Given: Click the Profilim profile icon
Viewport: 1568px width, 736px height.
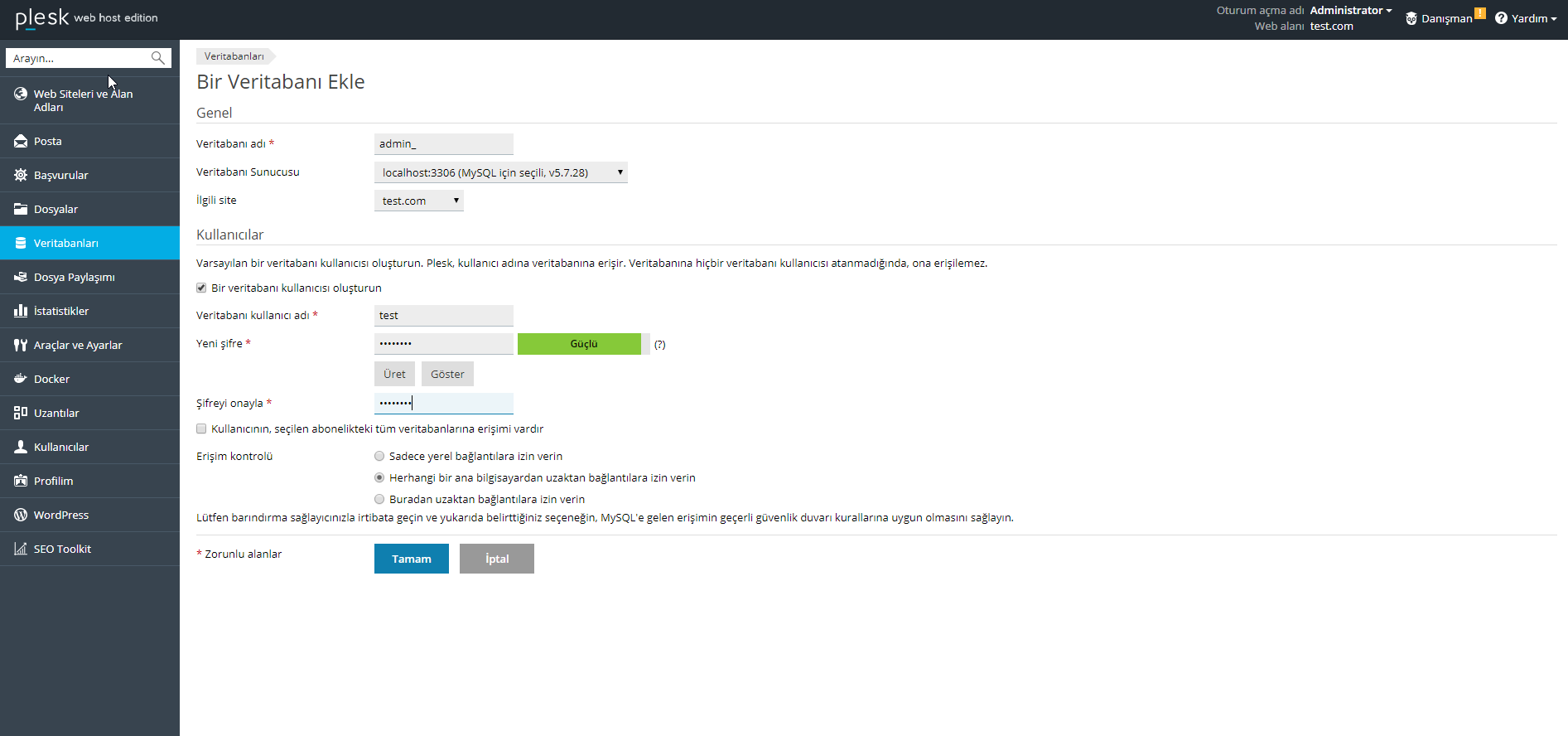Looking at the screenshot, I should coord(21,481).
